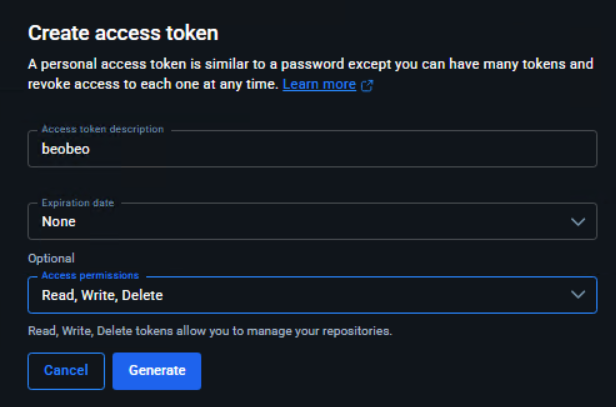Screen dimensions: 616x407
Task: Click the 'Access token description' floating label
Action: (x=102, y=129)
